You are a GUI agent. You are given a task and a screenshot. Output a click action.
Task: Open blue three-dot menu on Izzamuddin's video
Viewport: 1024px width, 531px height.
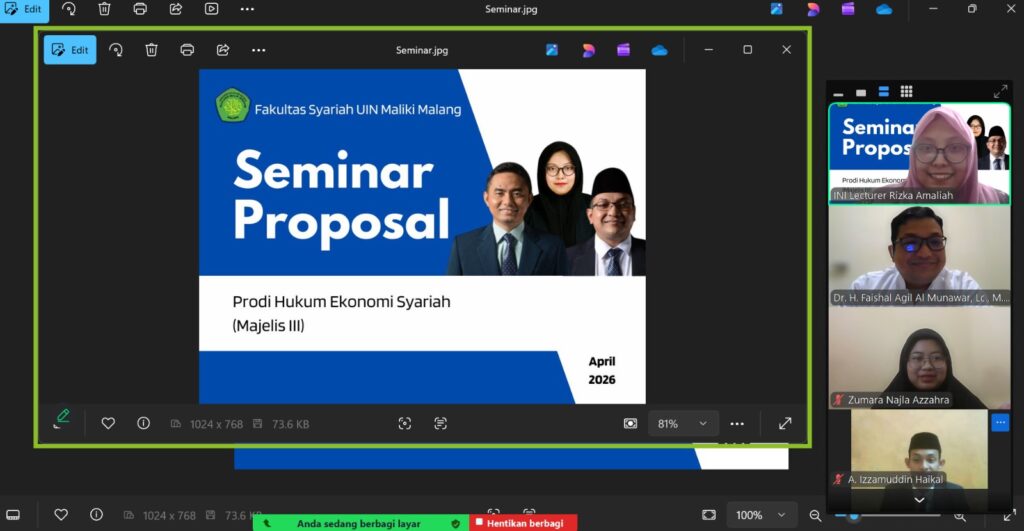coord(1000,423)
